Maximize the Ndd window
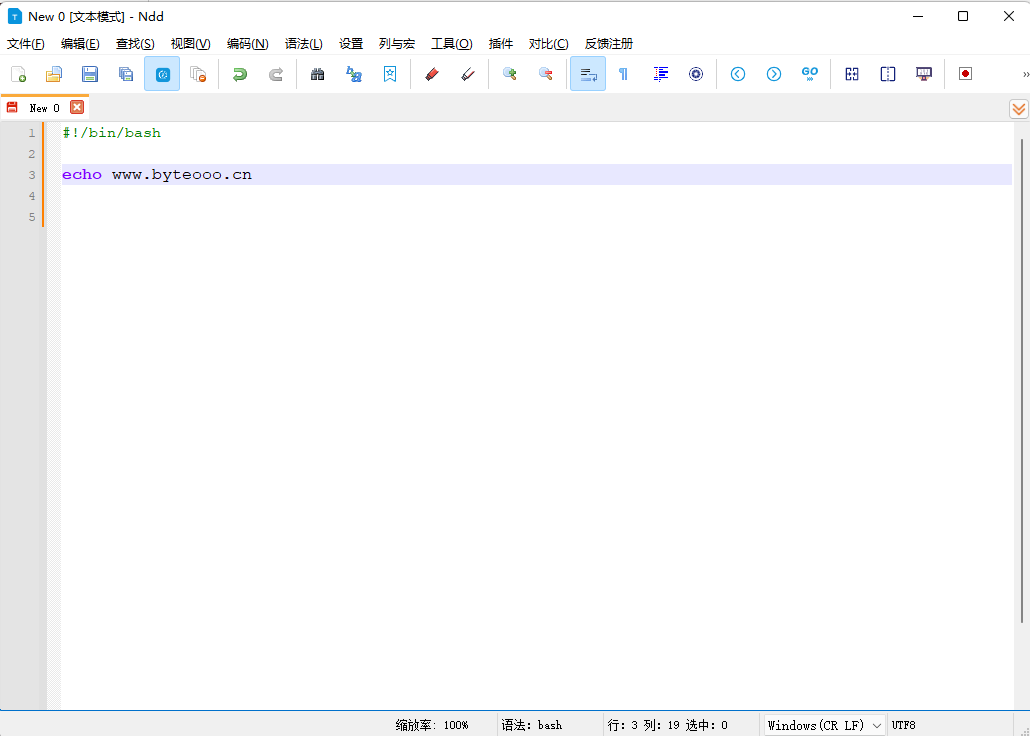The image size is (1030, 736). click(963, 16)
